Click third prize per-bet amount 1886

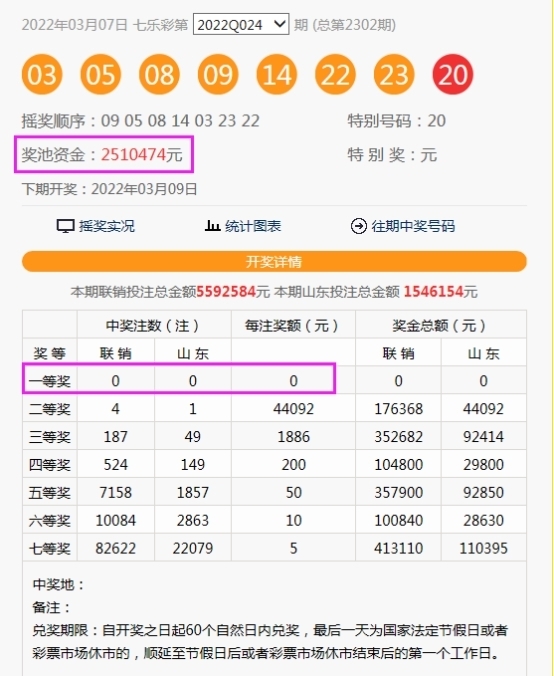294,437
